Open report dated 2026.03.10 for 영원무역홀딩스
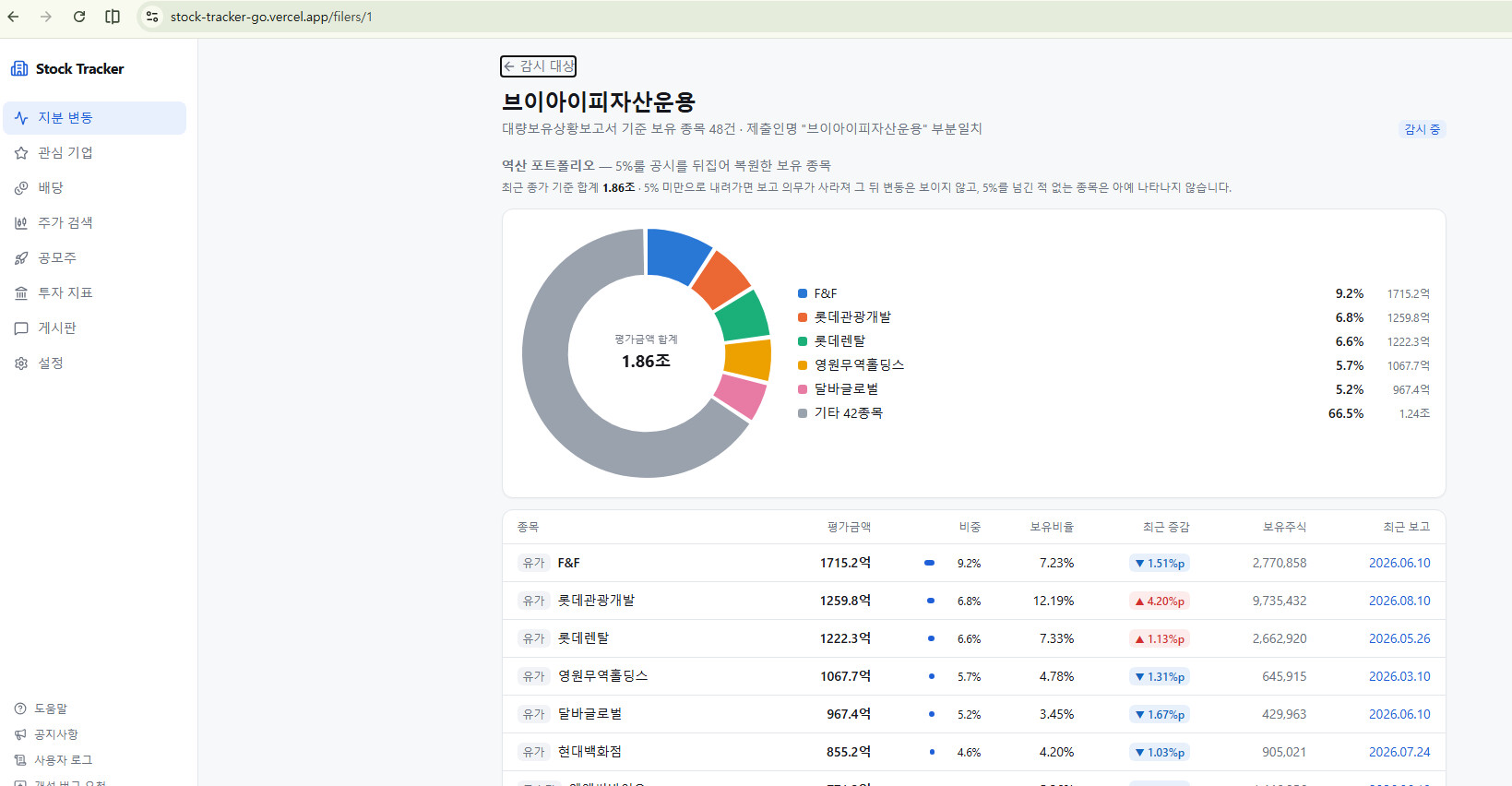The width and height of the screenshot is (1512, 786). click(x=1399, y=676)
